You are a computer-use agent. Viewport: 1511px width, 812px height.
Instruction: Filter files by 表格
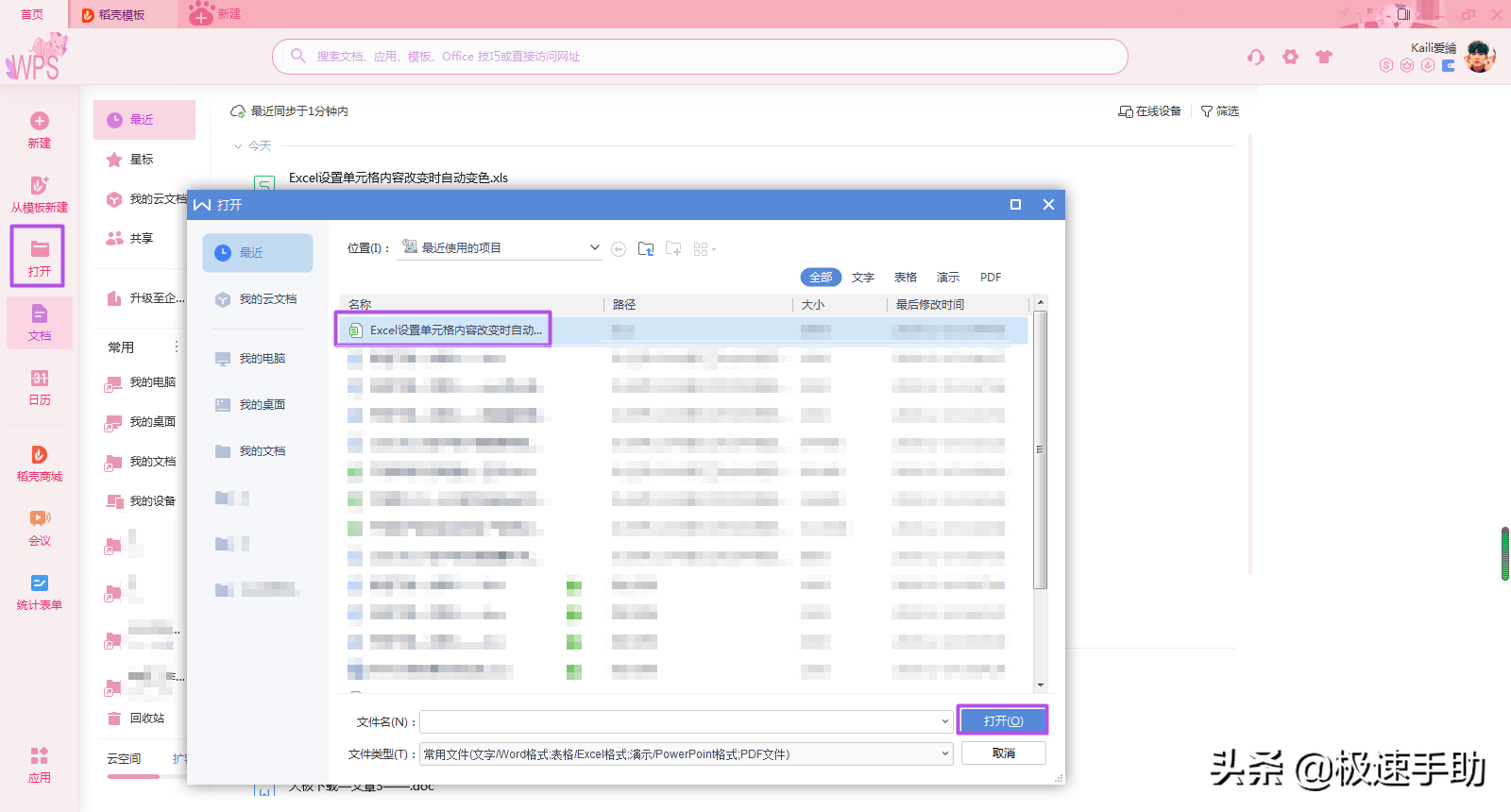(906, 278)
